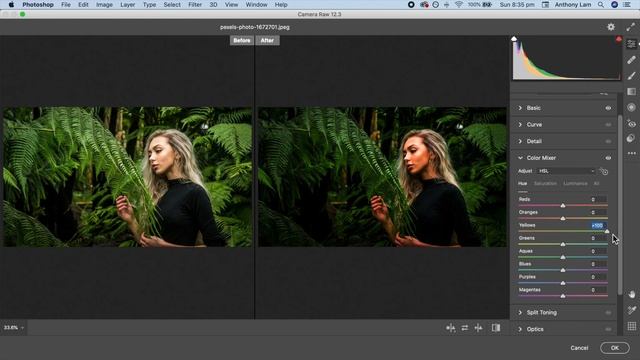640x360 pixels.
Task: Toggle full screen mode arrows icon
Action: tap(630, 27)
